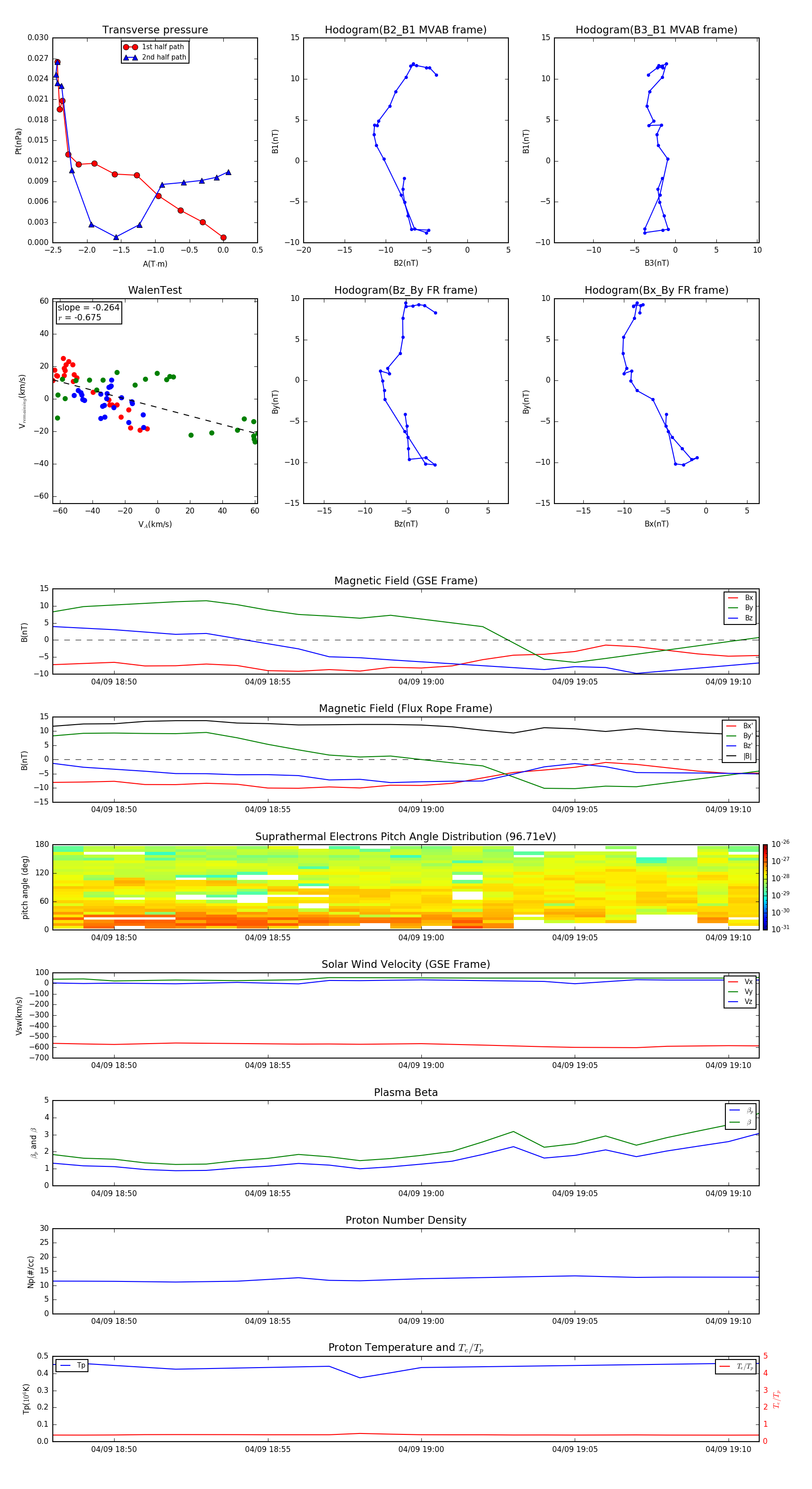Click the 'Bx(nT)' x-axis label

click(656, 524)
